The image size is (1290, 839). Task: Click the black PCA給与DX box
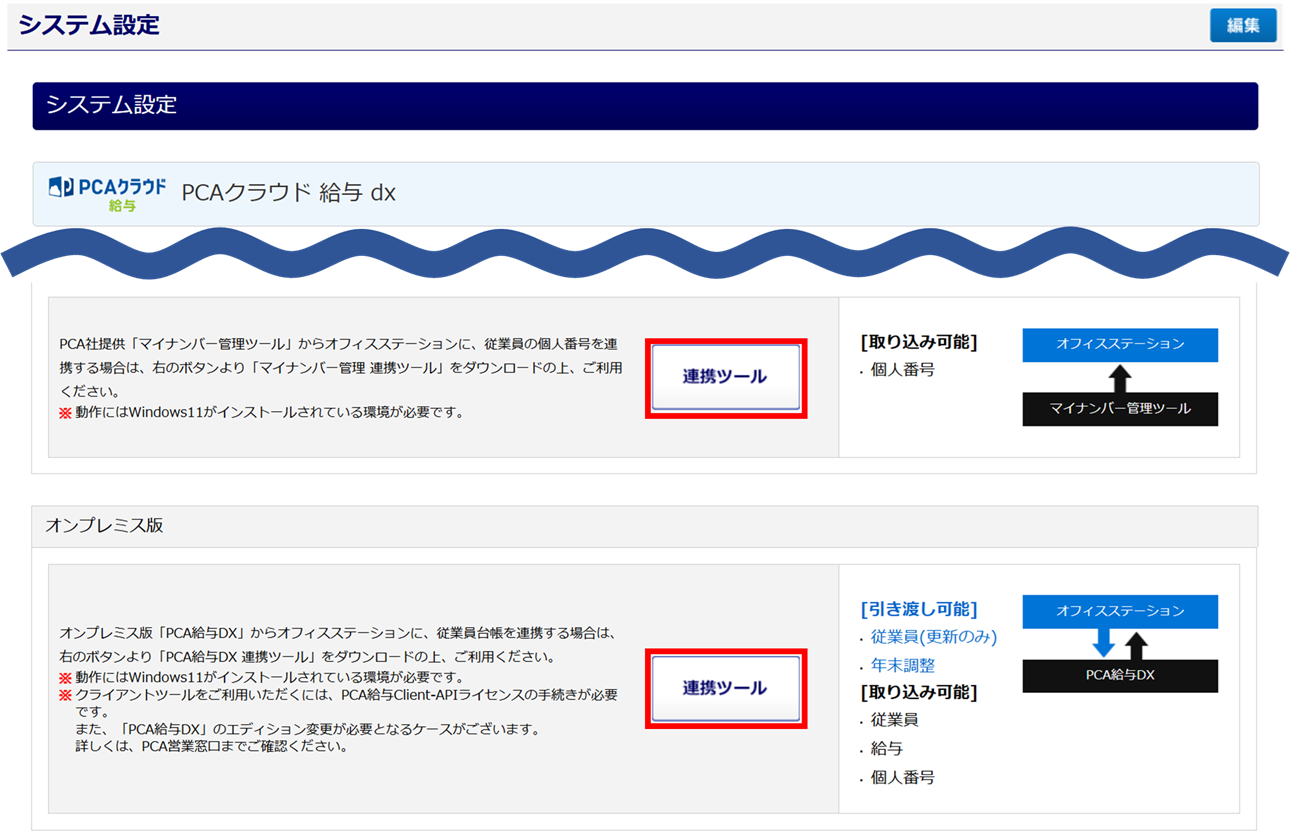(x=1120, y=676)
